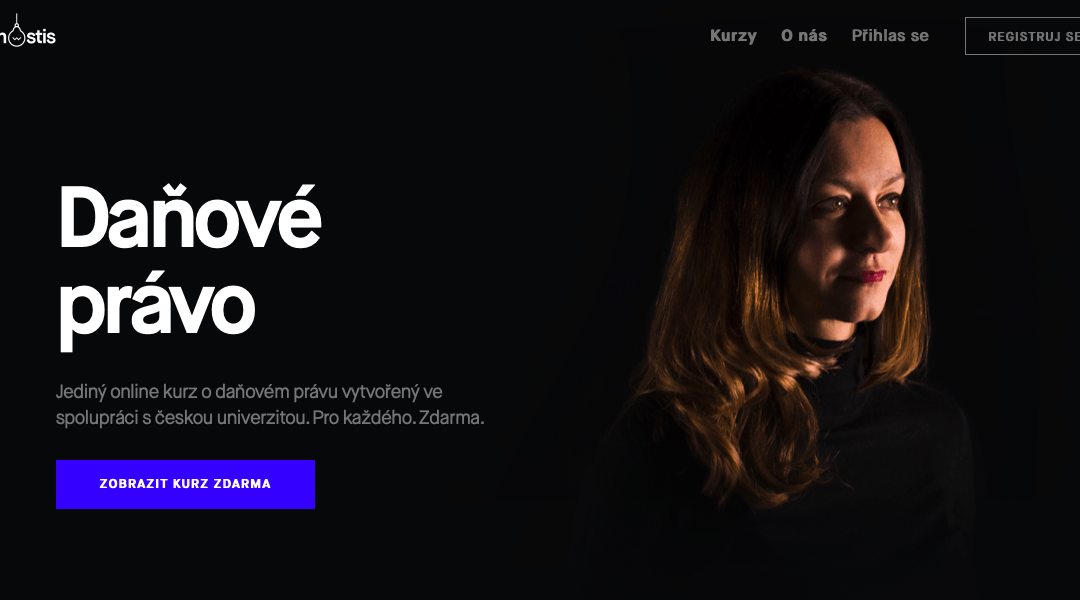
Task: Click the word Daňové in the headline
Action: pyautogui.click(x=190, y=217)
